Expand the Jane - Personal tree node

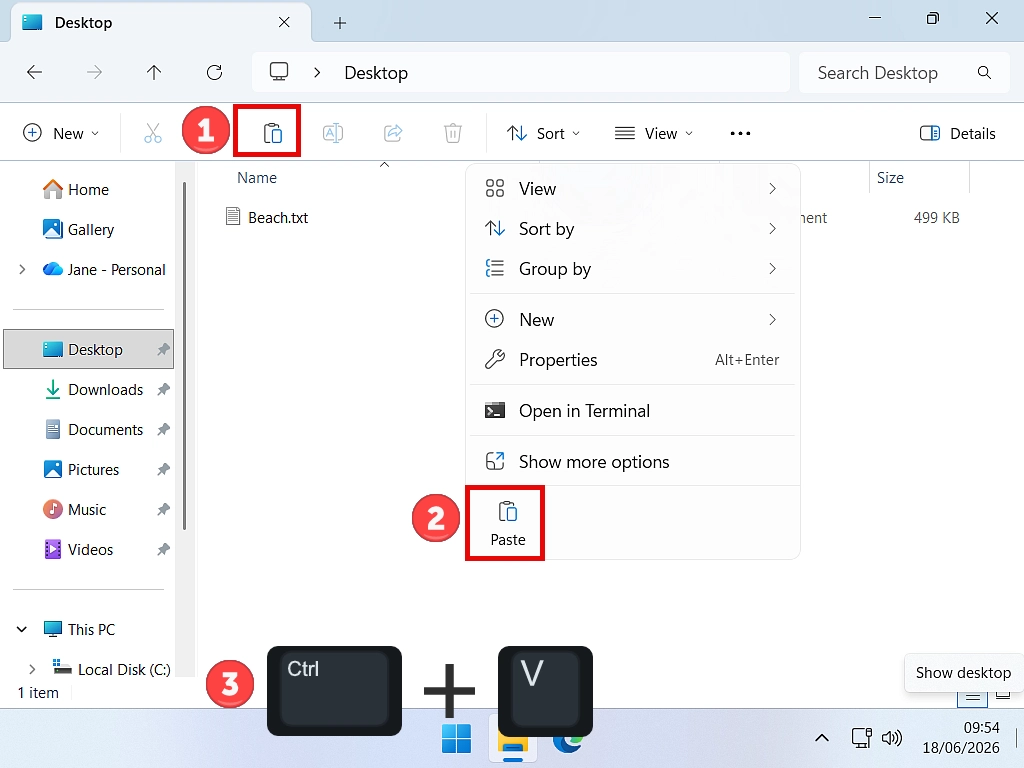22,269
